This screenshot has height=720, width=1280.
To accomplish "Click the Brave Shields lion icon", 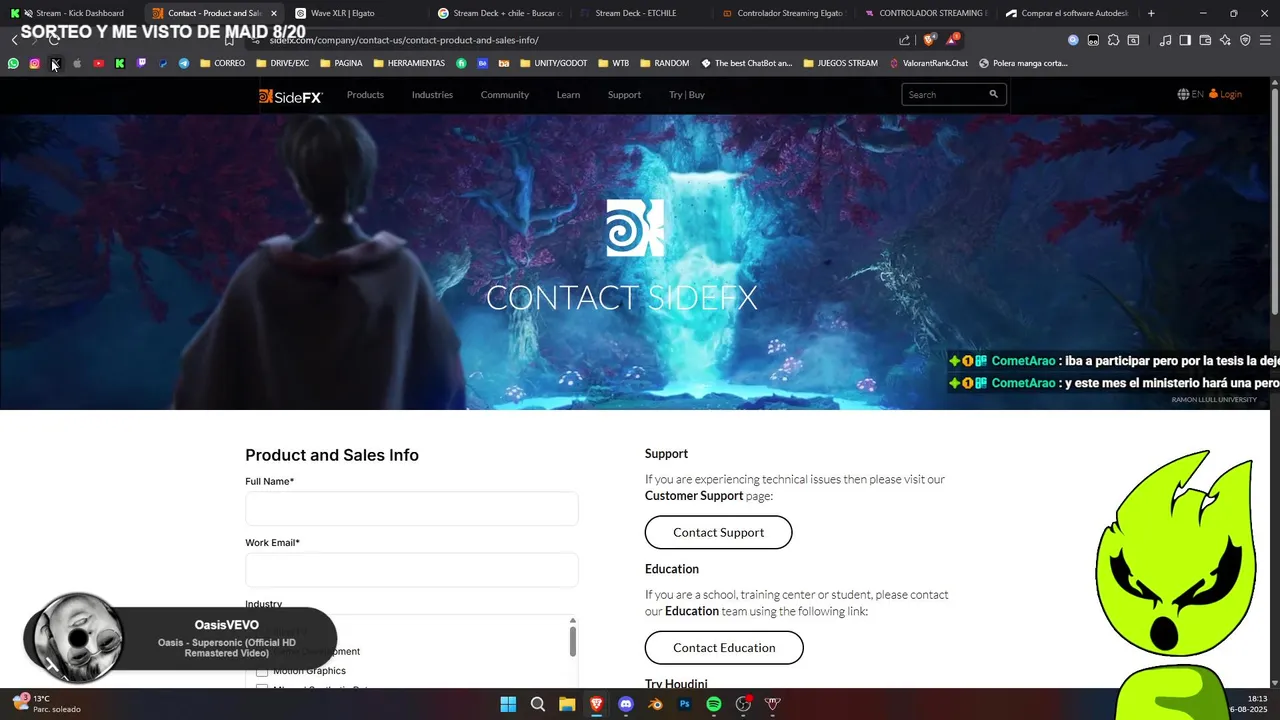I will (x=930, y=40).
